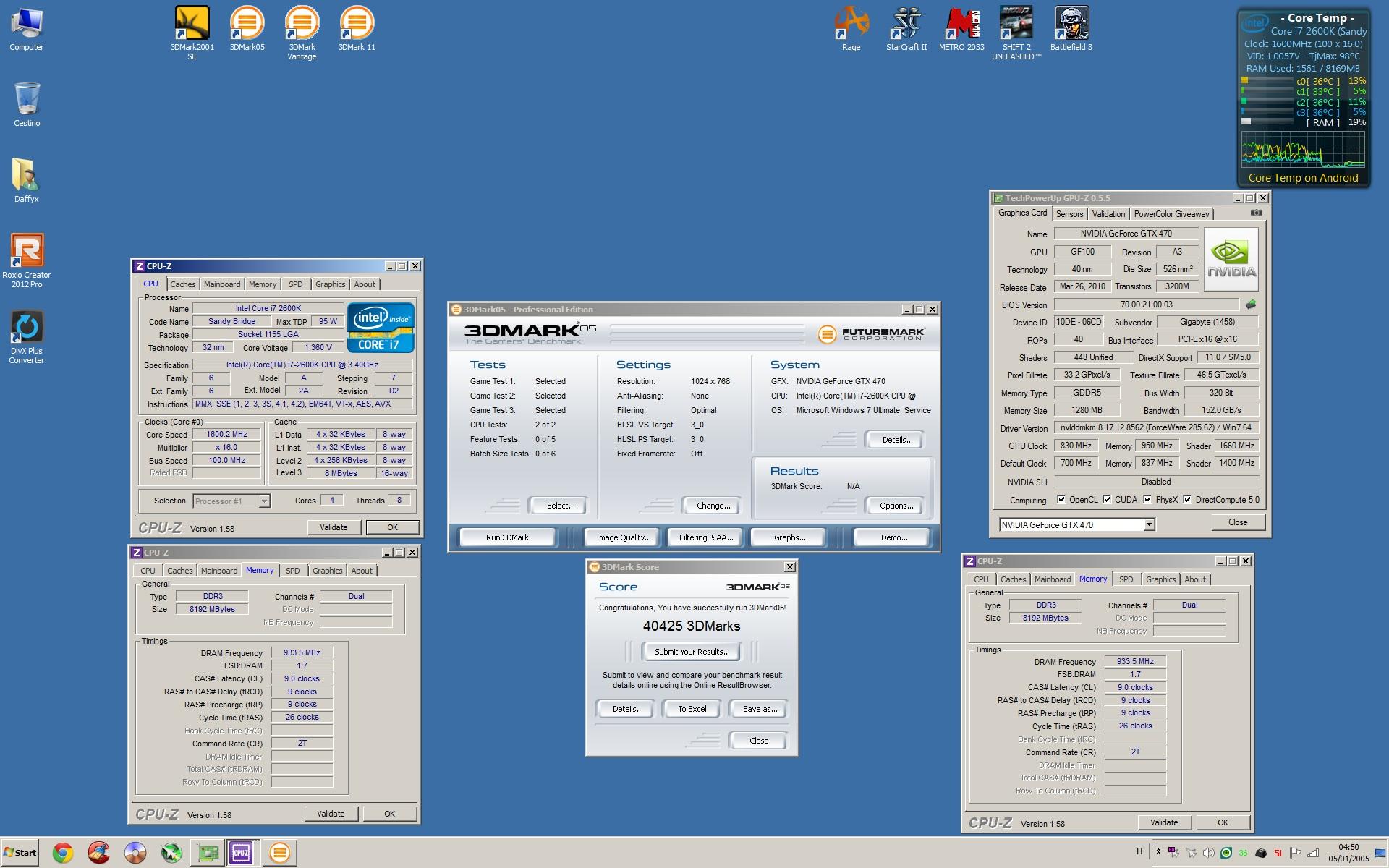This screenshot has width=1389, height=868.
Task: Click Run 3DMark button
Action: pyautogui.click(x=507, y=537)
